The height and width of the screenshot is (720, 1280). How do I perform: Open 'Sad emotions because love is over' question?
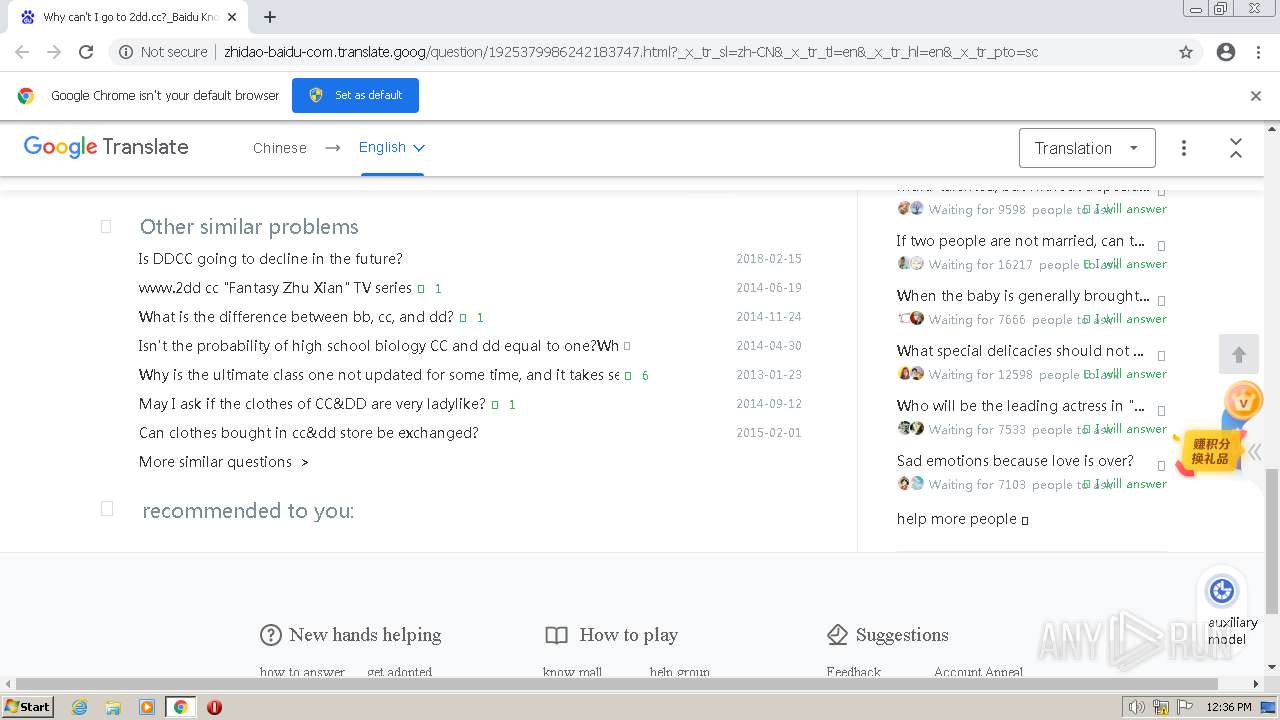tap(1015, 460)
